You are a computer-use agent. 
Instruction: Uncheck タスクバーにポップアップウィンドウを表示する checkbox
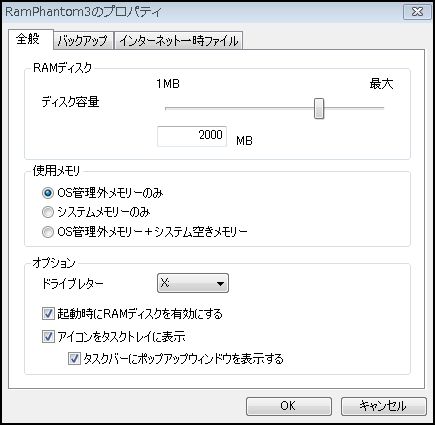coord(74,359)
